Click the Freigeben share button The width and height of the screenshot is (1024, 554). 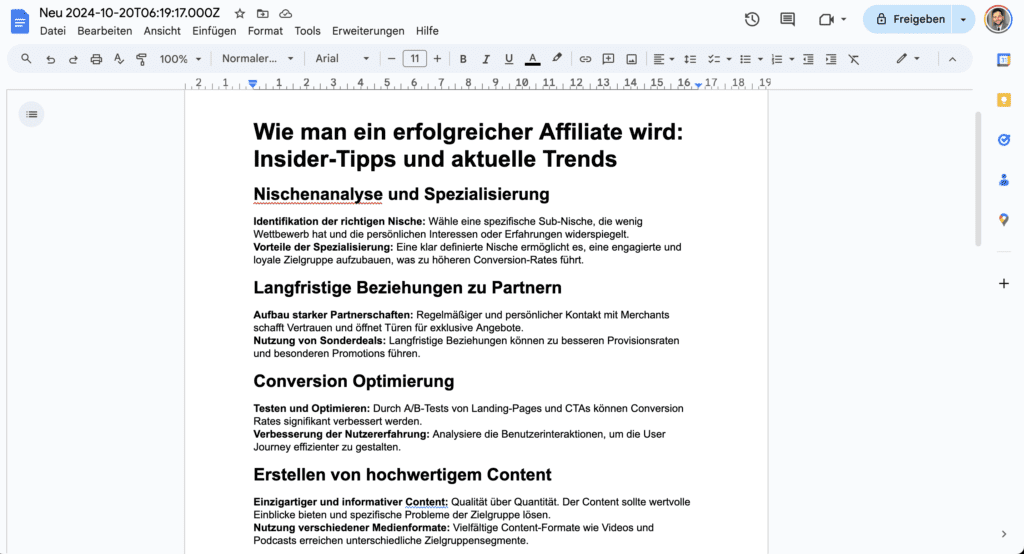coord(909,19)
